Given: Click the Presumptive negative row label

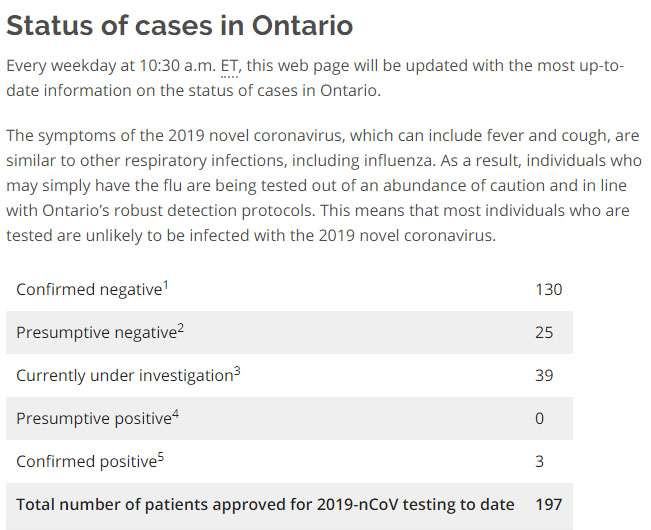Looking at the screenshot, I should coord(96,333).
